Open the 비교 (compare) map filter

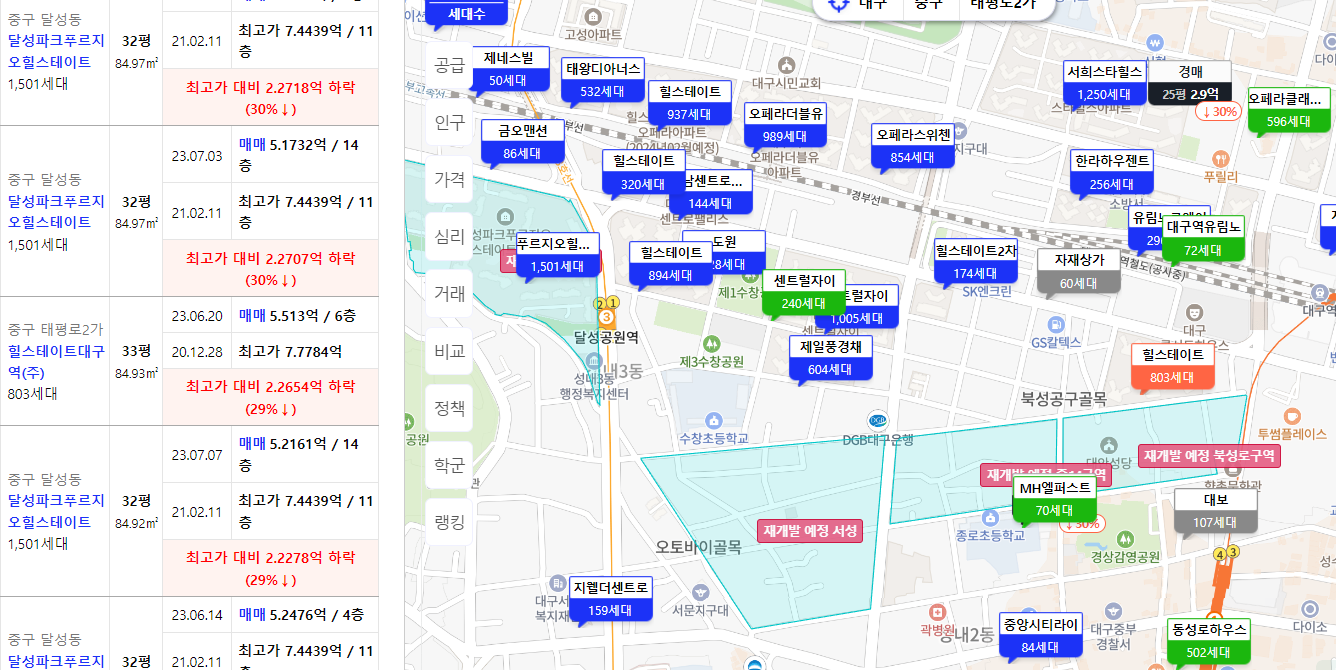pos(449,351)
